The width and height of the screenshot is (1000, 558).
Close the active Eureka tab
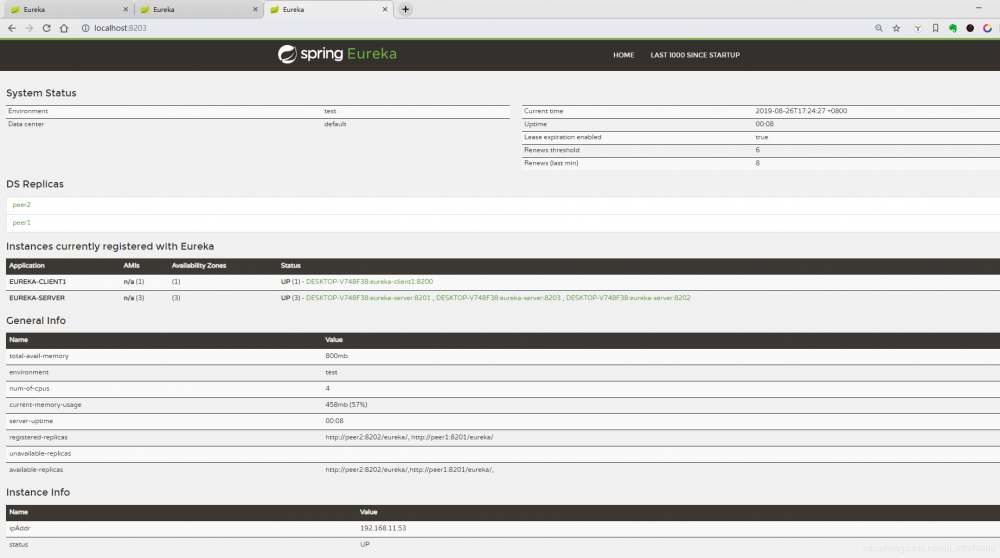point(385,10)
